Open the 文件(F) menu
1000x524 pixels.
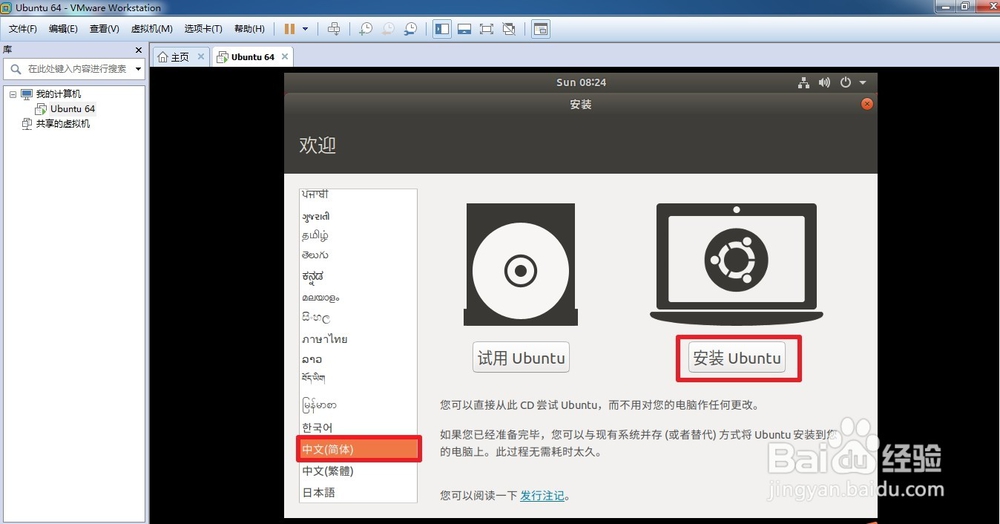pyautogui.click(x=22, y=29)
